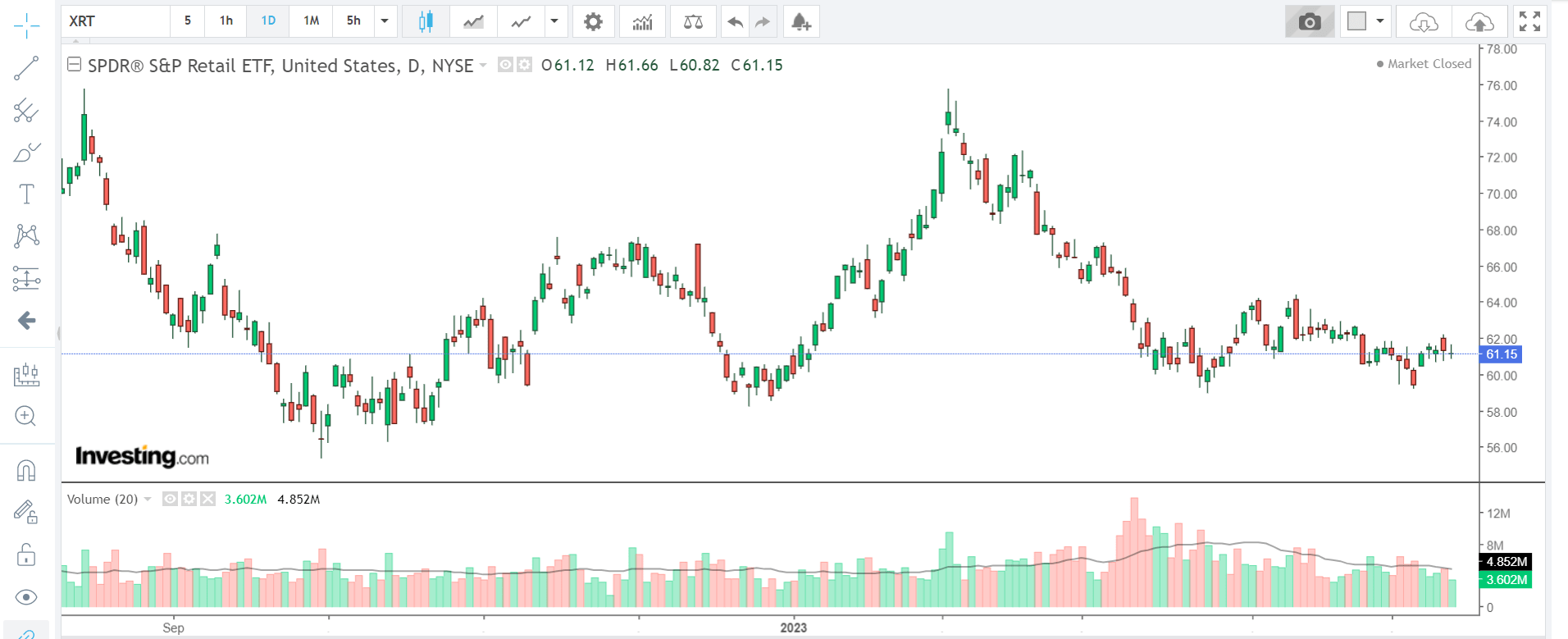Image resolution: width=1568 pixels, height=639 pixels.
Task: Take a chart snapshot with camera
Action: tap(1310, 22)
